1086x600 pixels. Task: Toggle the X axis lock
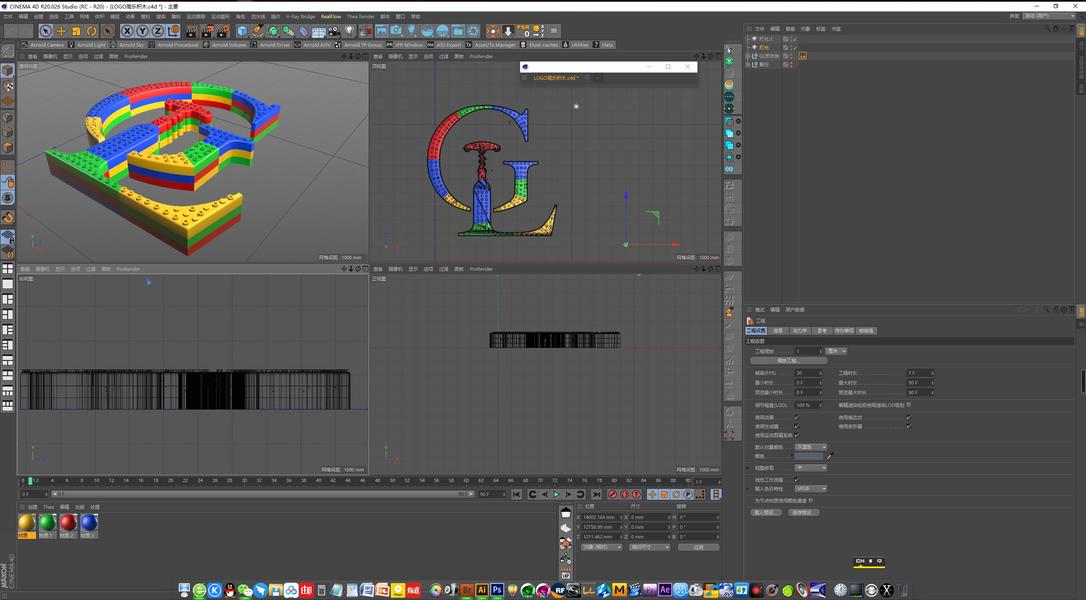pyautogui.click(x=127, y=30)
